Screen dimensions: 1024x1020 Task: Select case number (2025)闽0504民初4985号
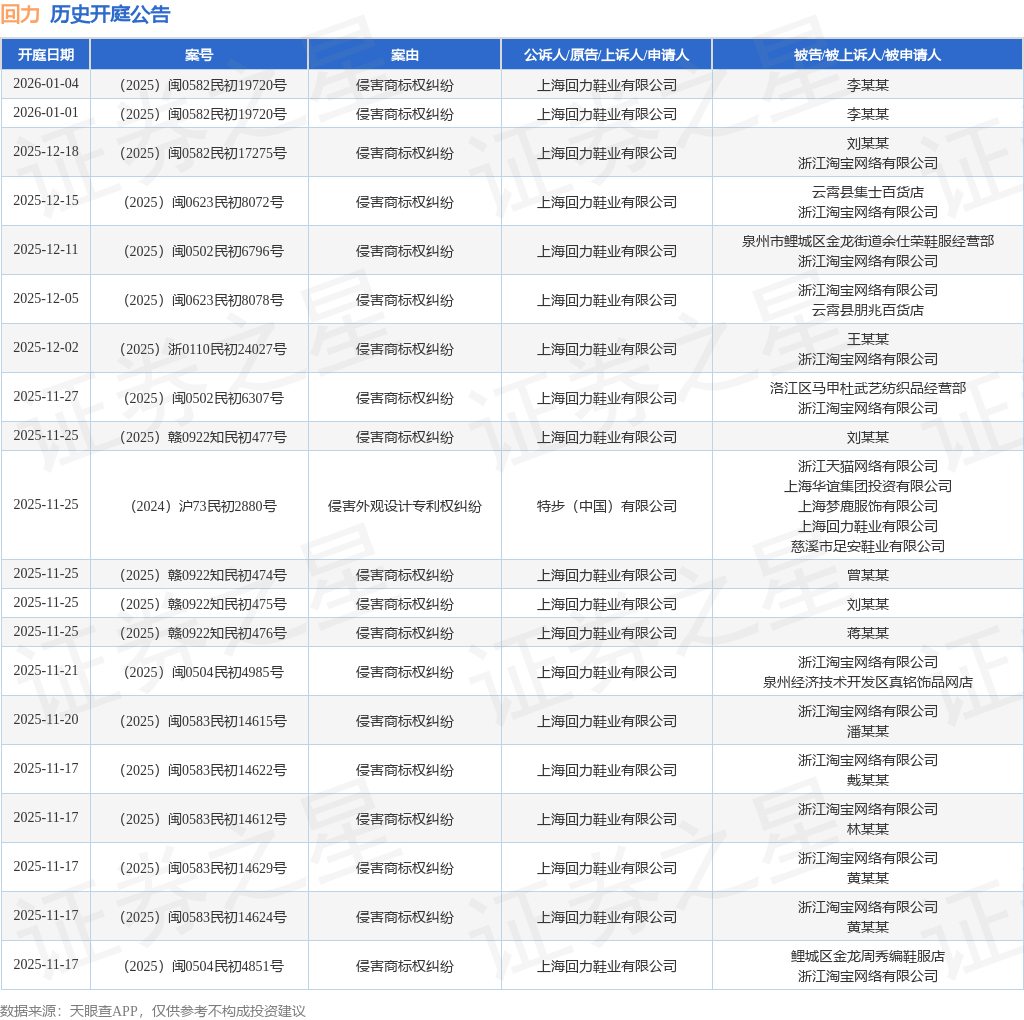pos(203,672)
